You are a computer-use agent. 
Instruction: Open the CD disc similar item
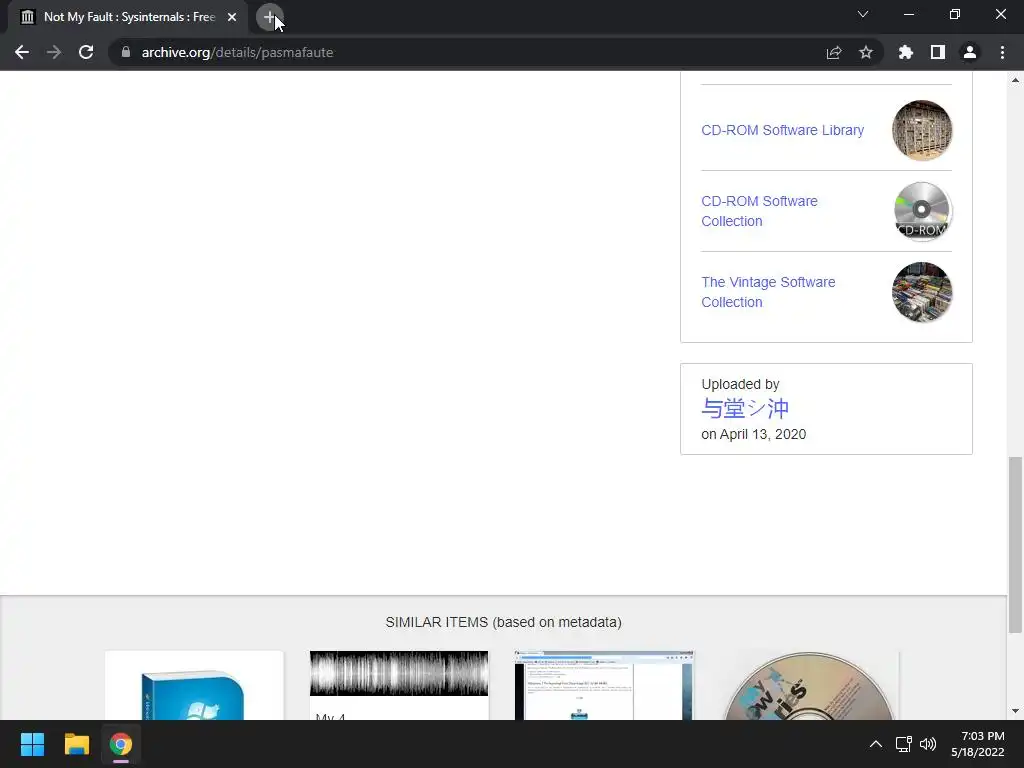809,685
